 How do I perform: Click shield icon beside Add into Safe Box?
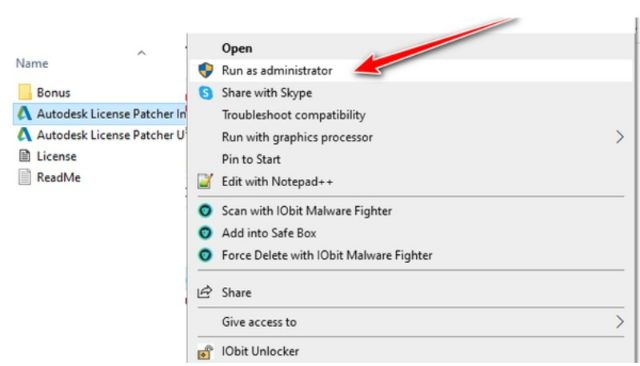click(205, 233)
